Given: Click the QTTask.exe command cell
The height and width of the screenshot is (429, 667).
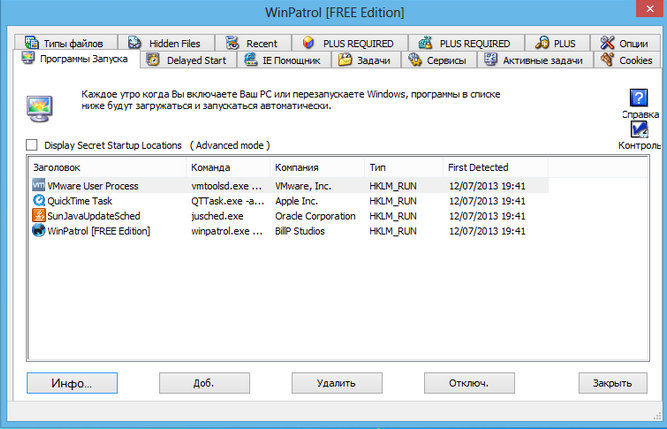Looking at the screenshot, I should (228, 201).
